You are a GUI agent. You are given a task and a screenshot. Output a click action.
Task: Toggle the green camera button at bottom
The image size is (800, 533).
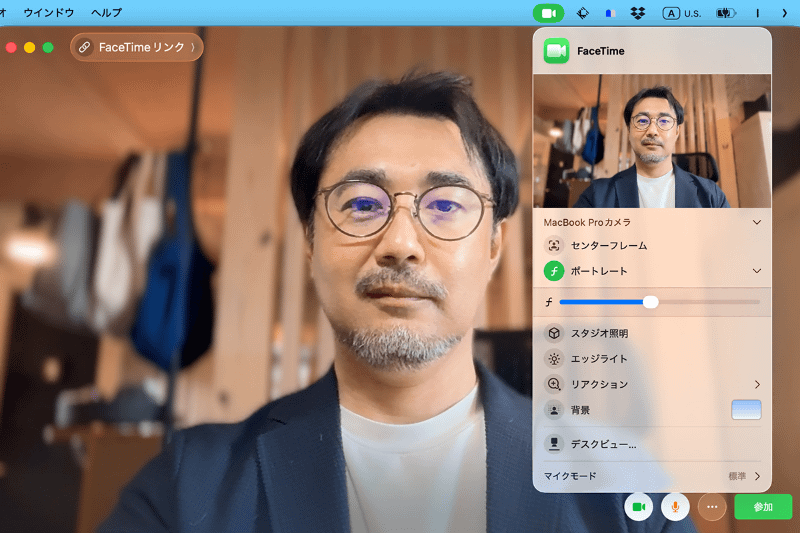[x=638, y=507]
